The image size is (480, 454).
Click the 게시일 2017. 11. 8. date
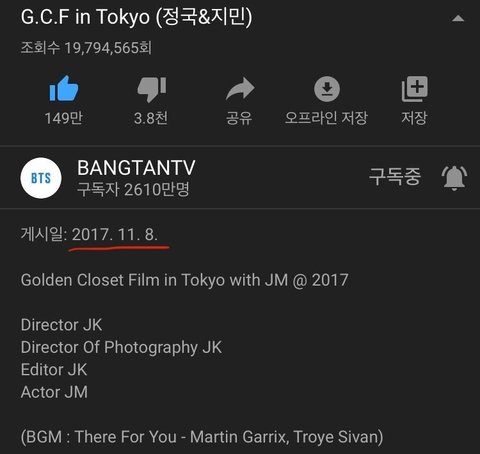[x=89, y=234]
